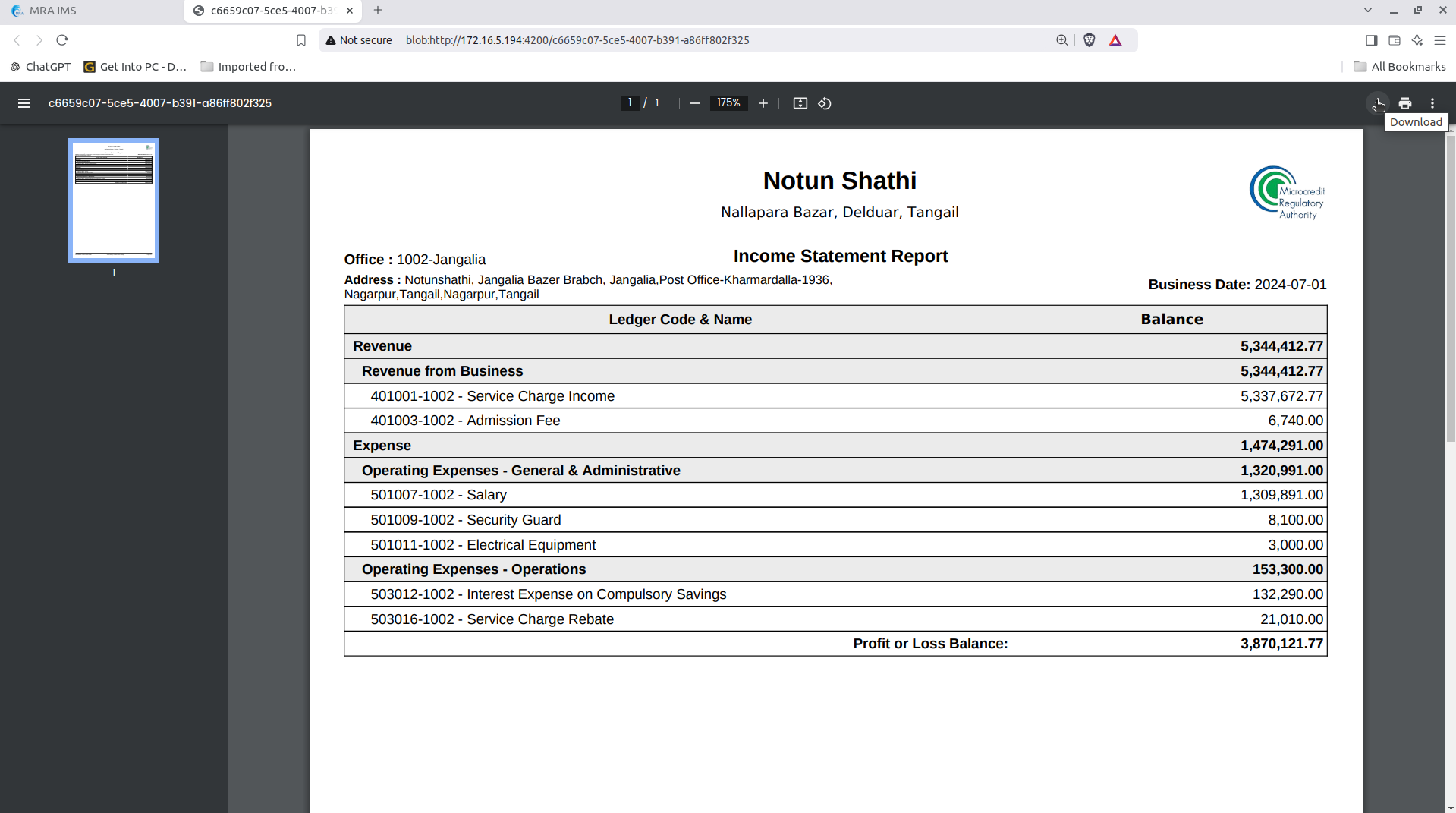Click the blob URL address field
The height and width of the screenshot is (813, 1456).
click(577, 40)
